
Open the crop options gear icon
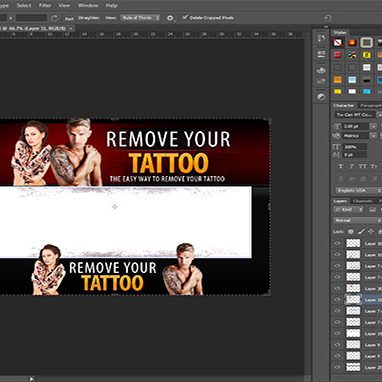pos(170,18)
